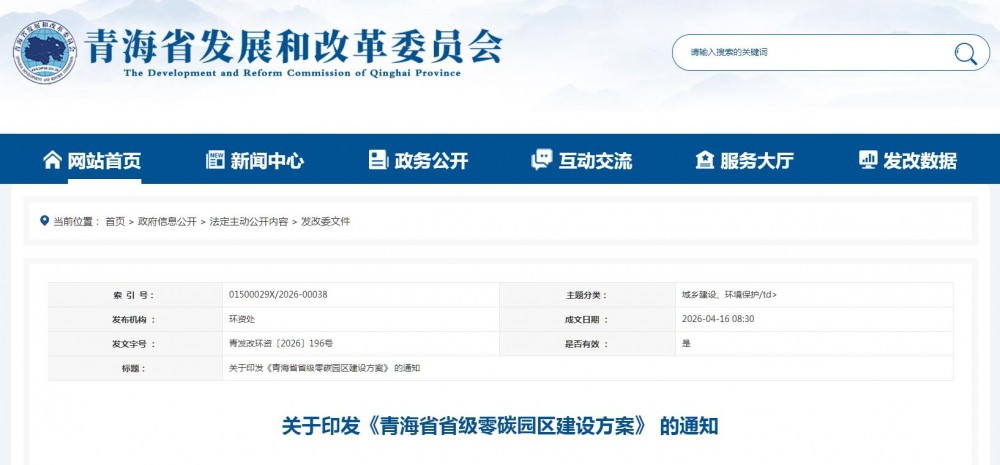Select the 发改数据 navigation item

(x=920, y=161)
